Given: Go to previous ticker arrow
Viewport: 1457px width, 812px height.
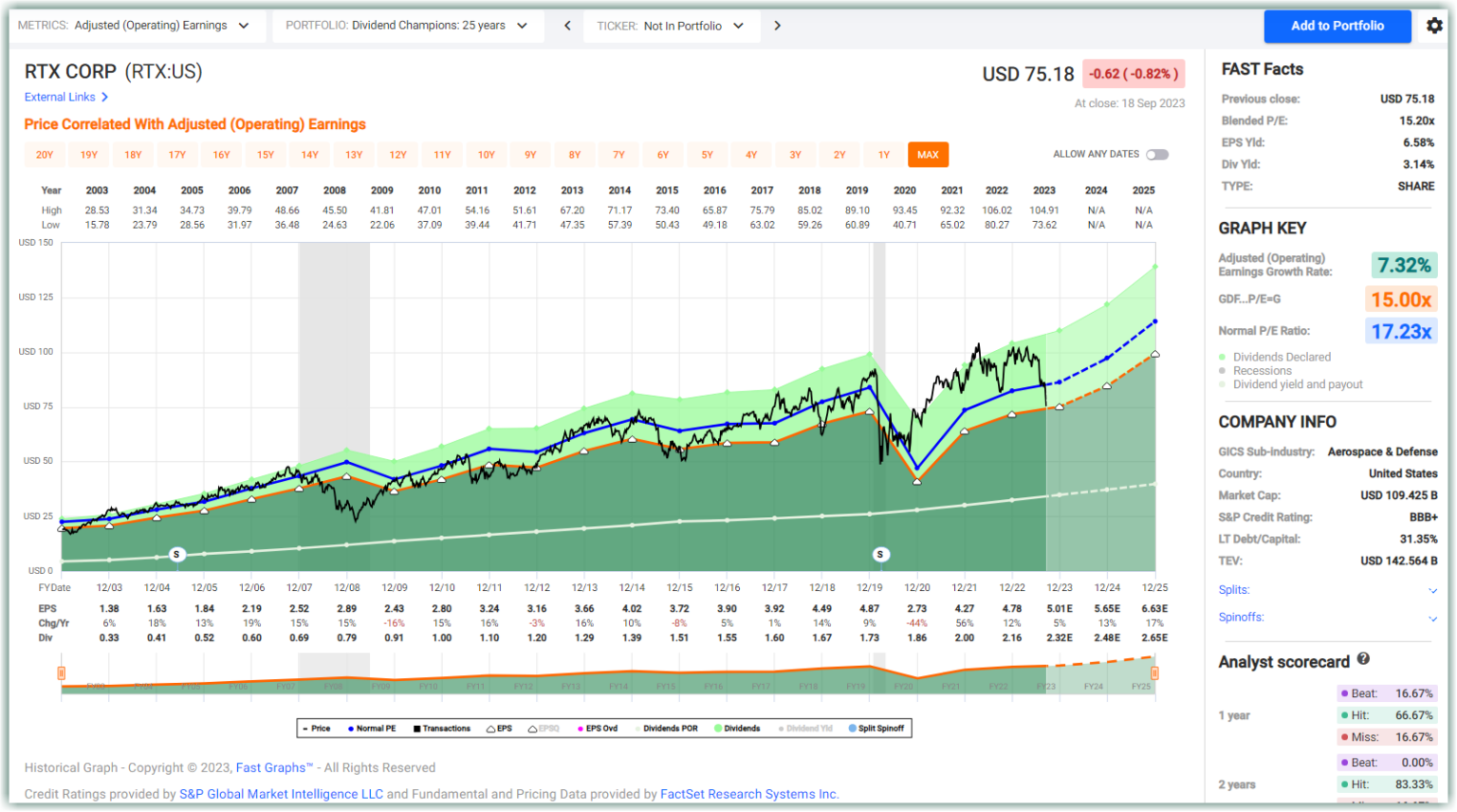Looking at the screenshot, I should tap(567, 26).
